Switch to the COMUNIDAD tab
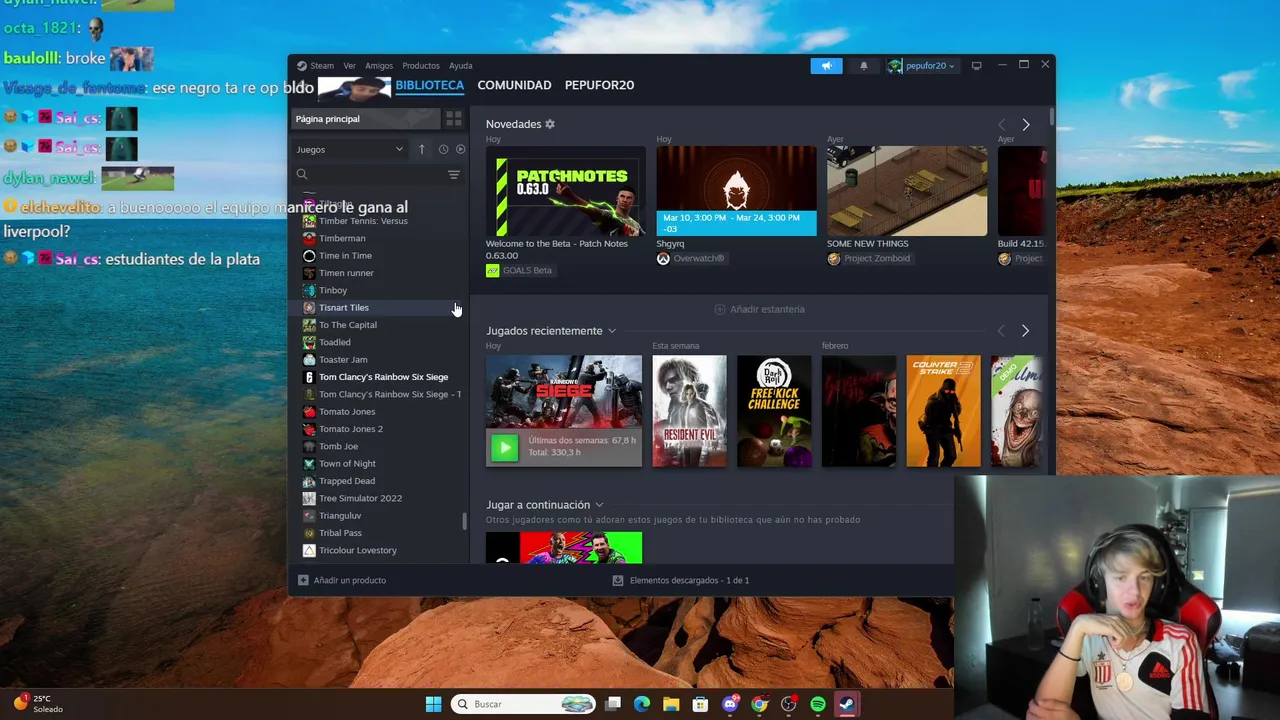1280x720 pixels. click(x=514, y=85)
